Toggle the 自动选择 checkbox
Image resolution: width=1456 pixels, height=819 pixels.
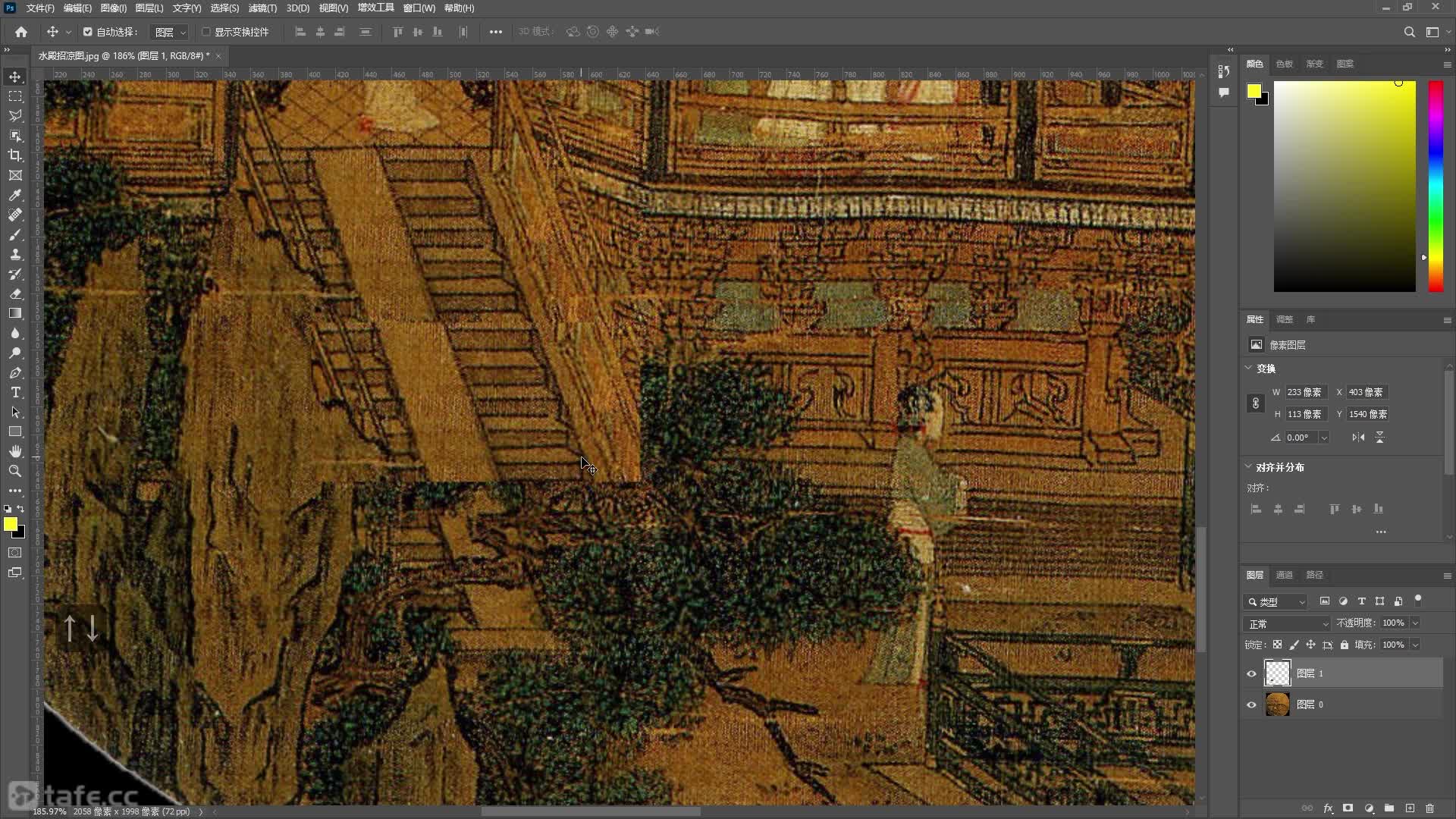click(x=88, y=32)
